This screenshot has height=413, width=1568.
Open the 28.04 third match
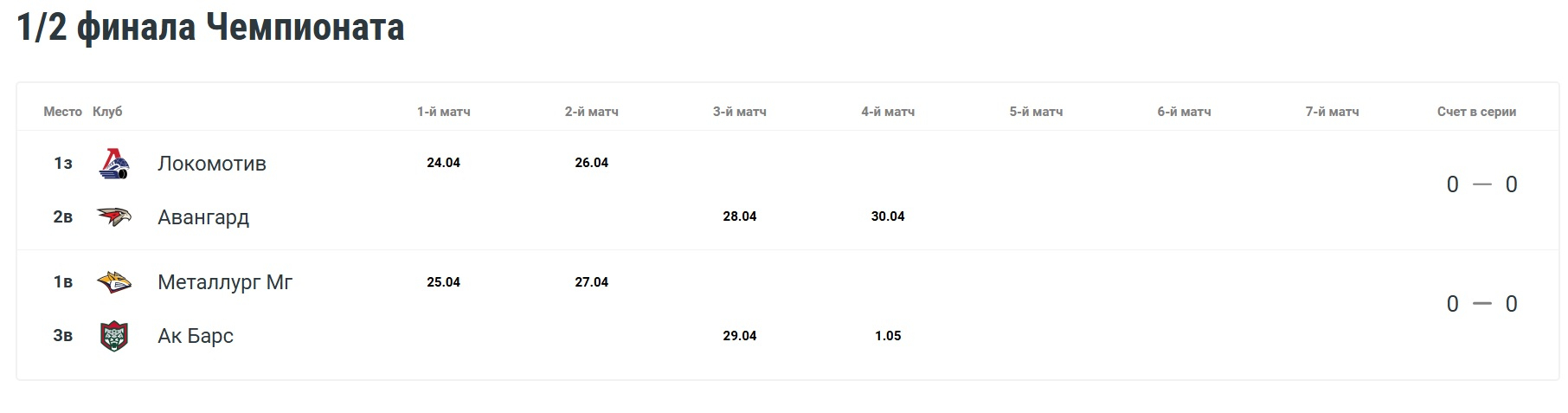click(740, 216)
